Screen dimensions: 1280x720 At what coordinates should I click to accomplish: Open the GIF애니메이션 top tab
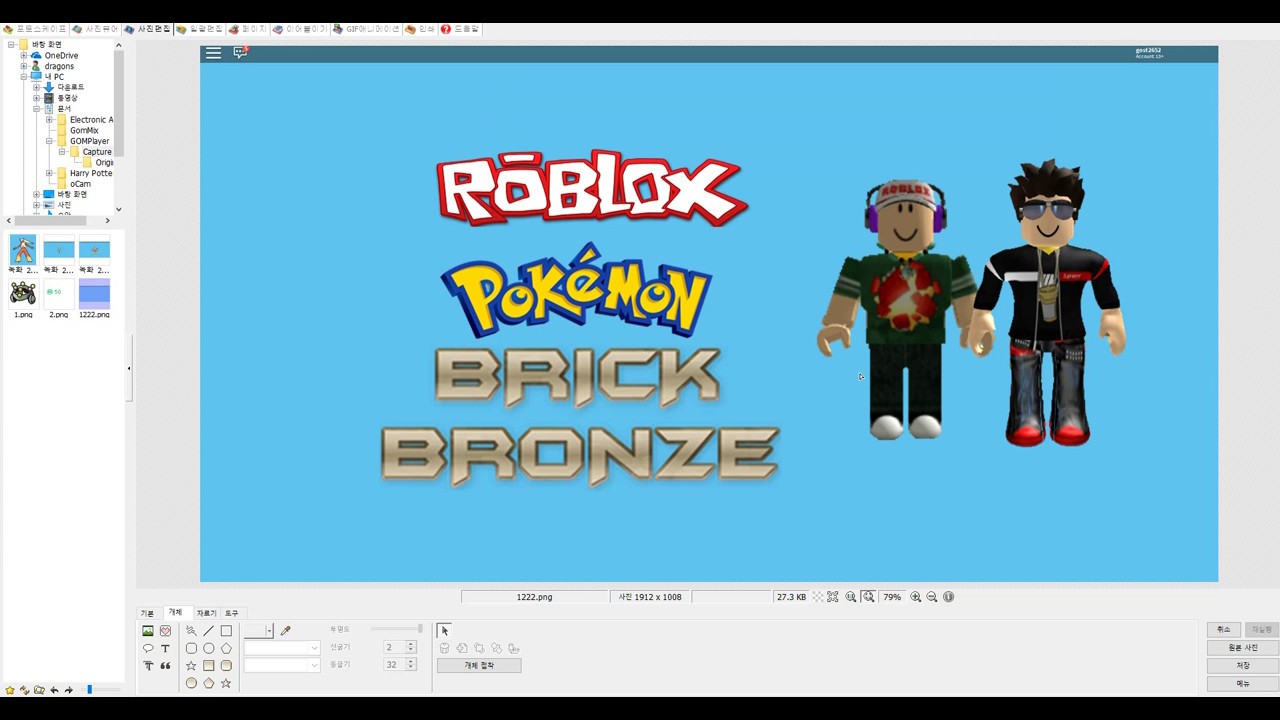tap(367, 29)
